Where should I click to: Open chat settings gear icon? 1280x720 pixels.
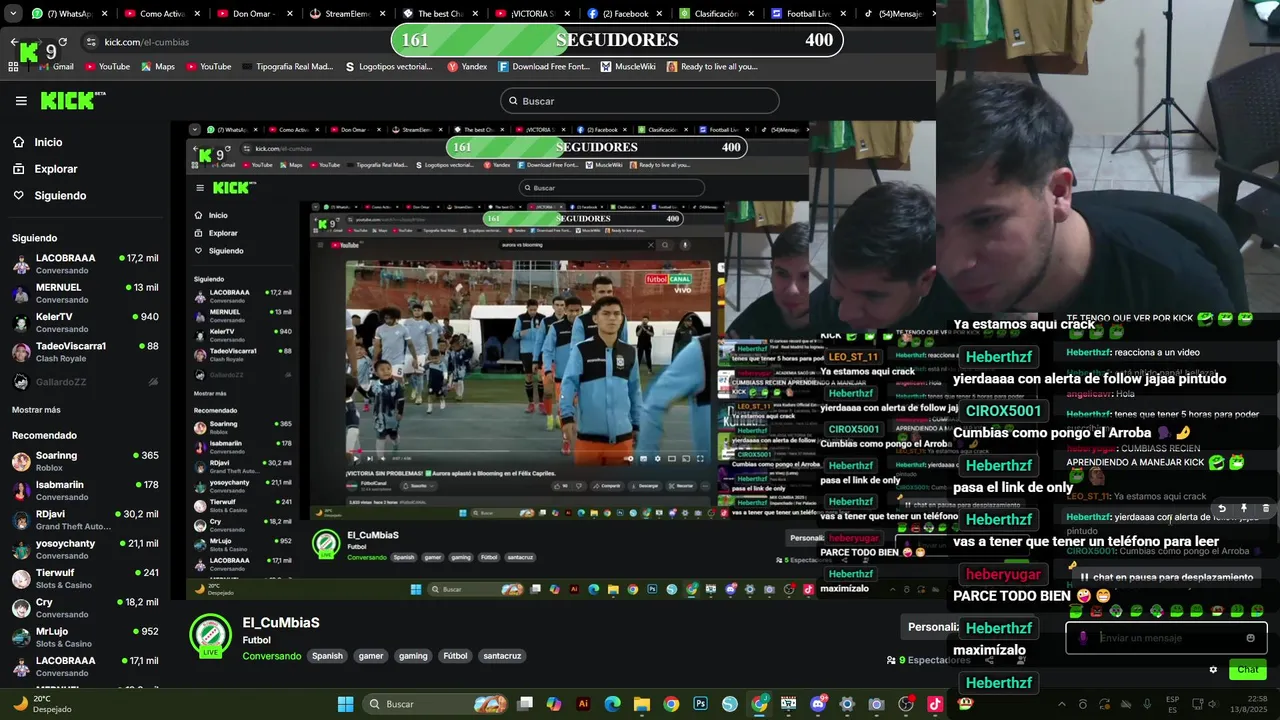tap(1213, 670)
